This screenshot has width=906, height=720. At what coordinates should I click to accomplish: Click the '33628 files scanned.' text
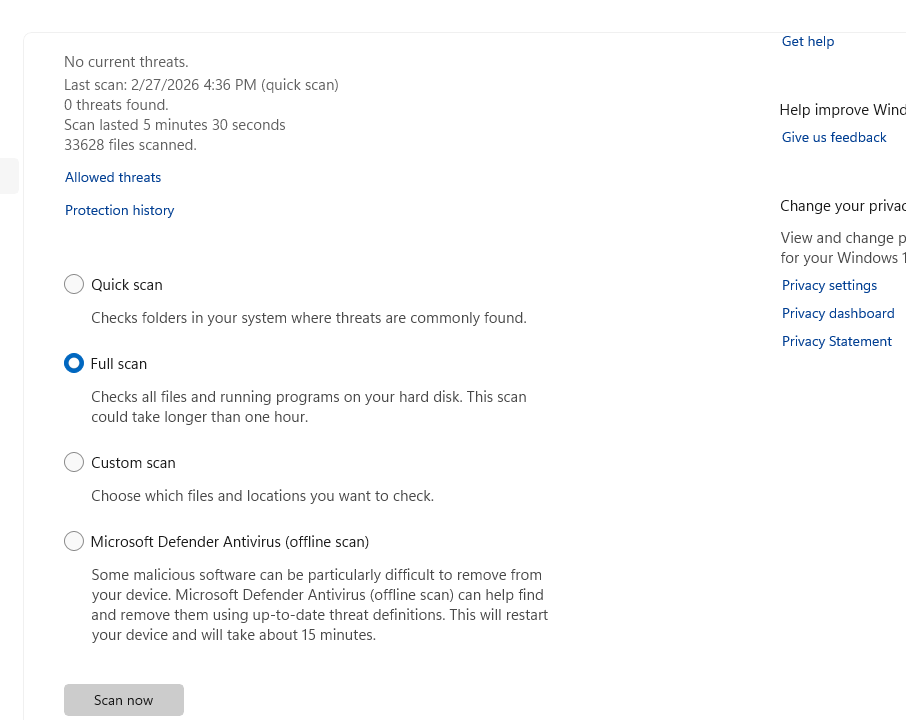[x=130, y=145]
